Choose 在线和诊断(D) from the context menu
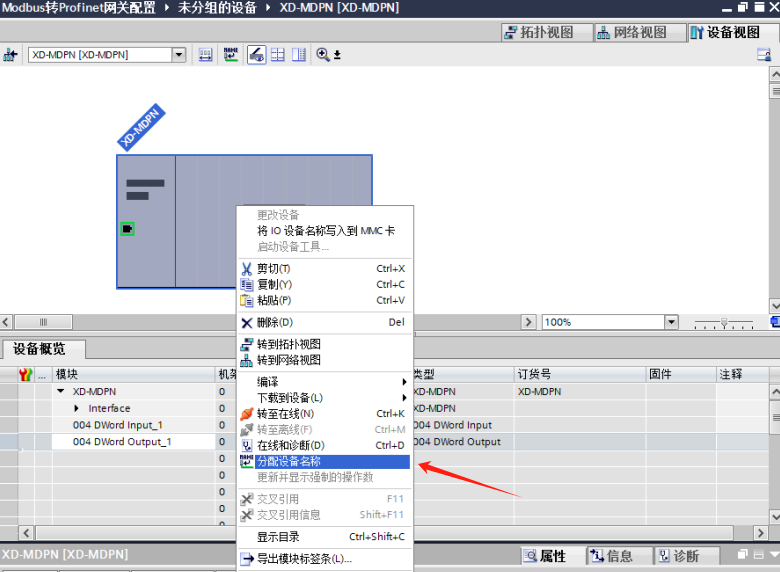Image resolution: width=780 pixels, height=572 pixels. point(325,445)
